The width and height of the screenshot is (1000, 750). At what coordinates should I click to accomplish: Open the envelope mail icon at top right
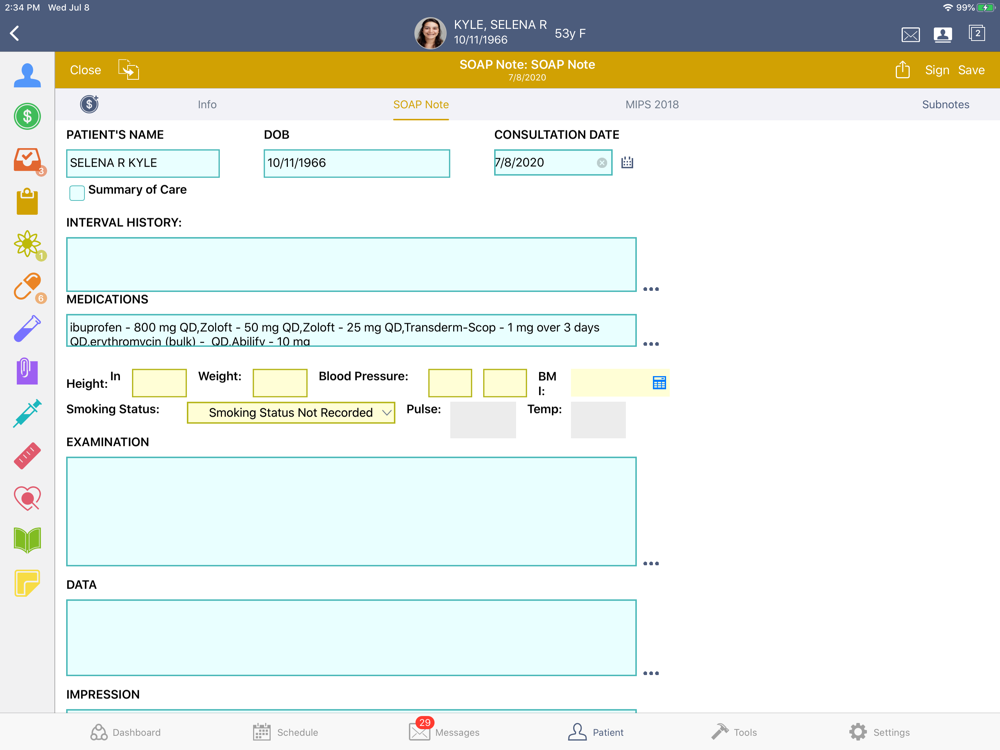910,34
